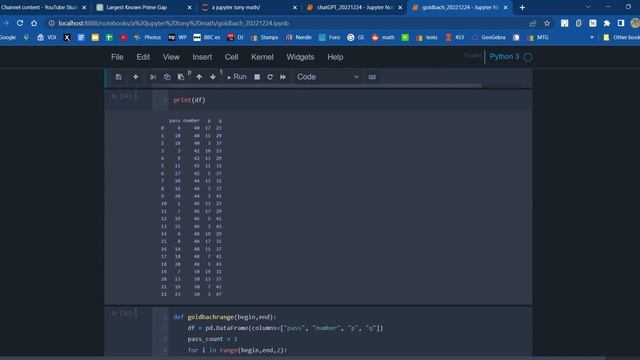
Task: Bookmark this page with the star icon
Action: point(547,23)
